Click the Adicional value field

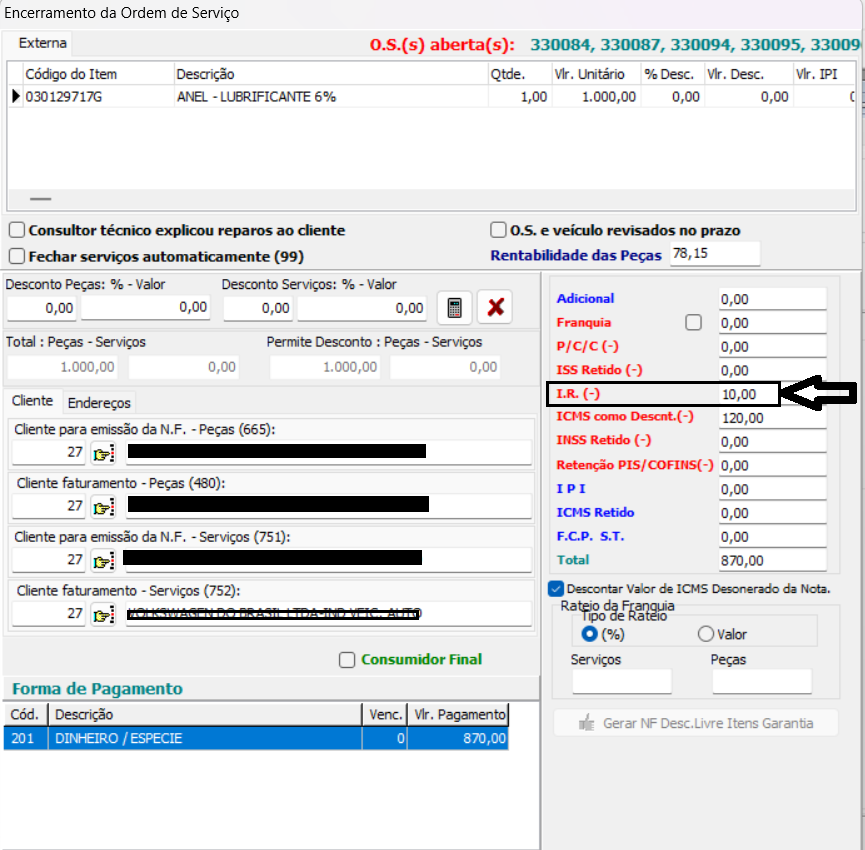772,299
